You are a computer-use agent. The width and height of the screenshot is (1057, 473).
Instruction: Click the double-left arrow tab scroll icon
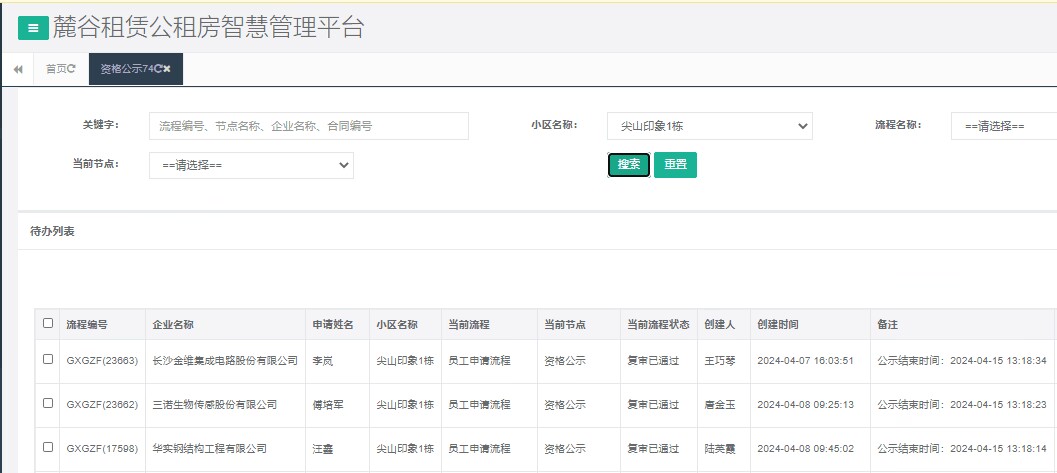click(18, 69)
